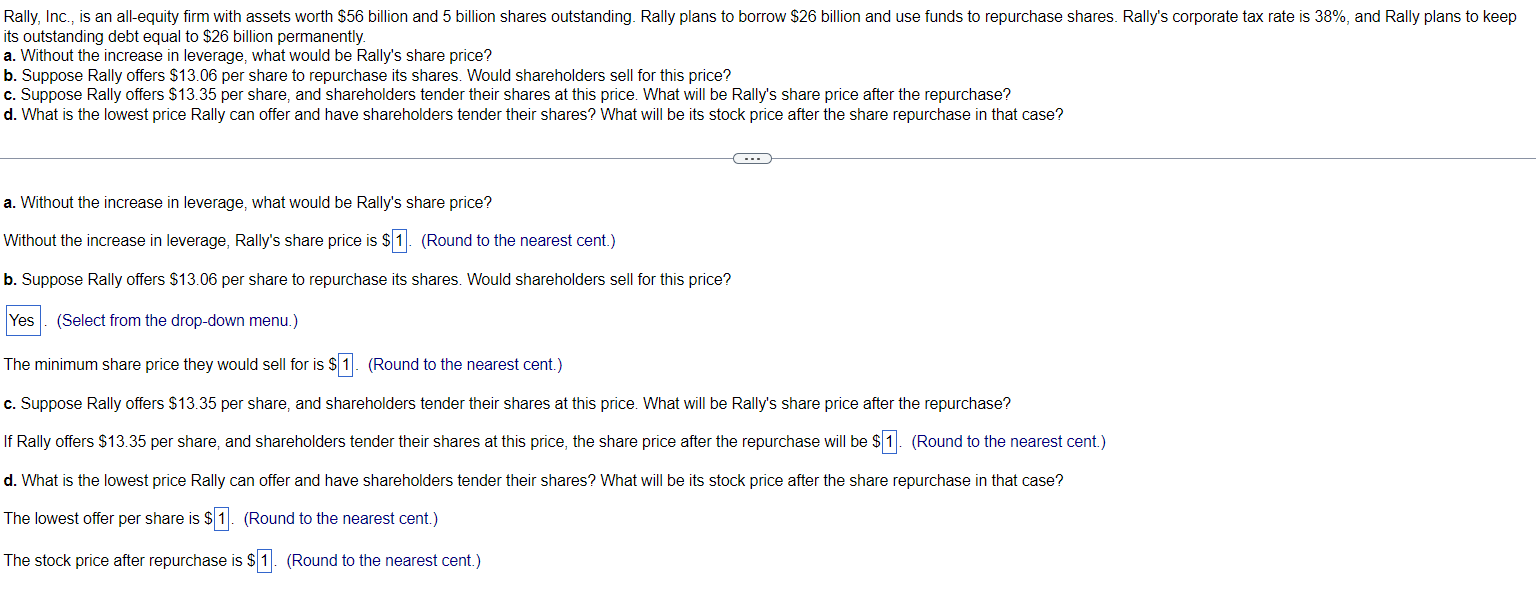Click the part d heading about the lowest price below the divider
Image resolution: width=1536 pixels, height=608 pixels.
coord(533,481)
